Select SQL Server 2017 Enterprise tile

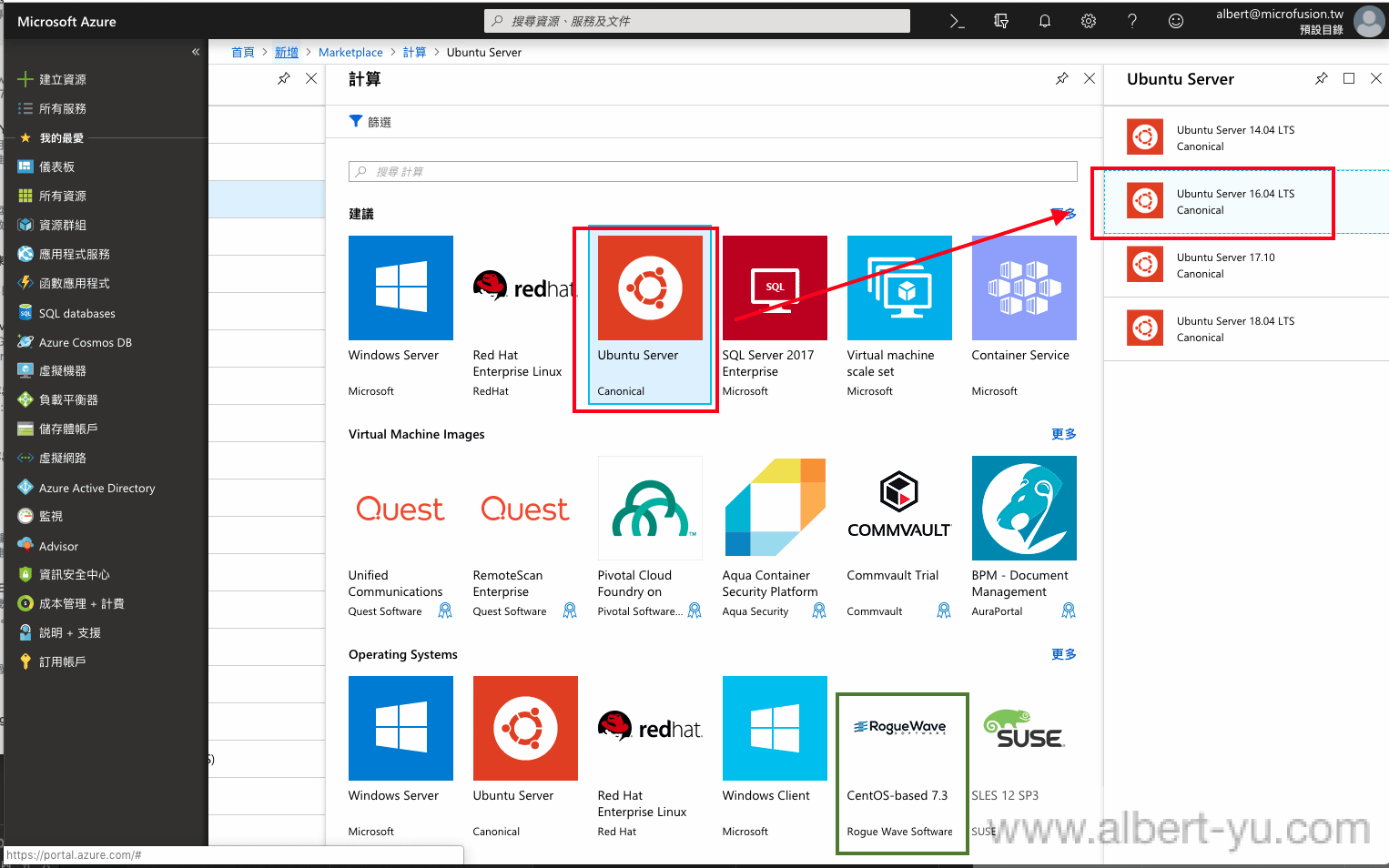pyautogui.click(x=775, y=317)
